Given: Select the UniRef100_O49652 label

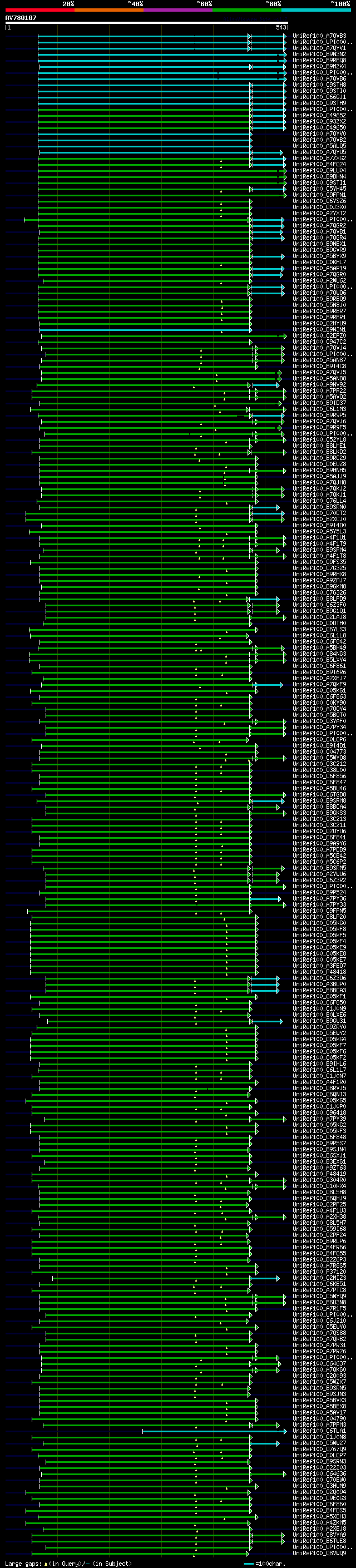Looking at the screenshot, I should (x=319, y=116).
